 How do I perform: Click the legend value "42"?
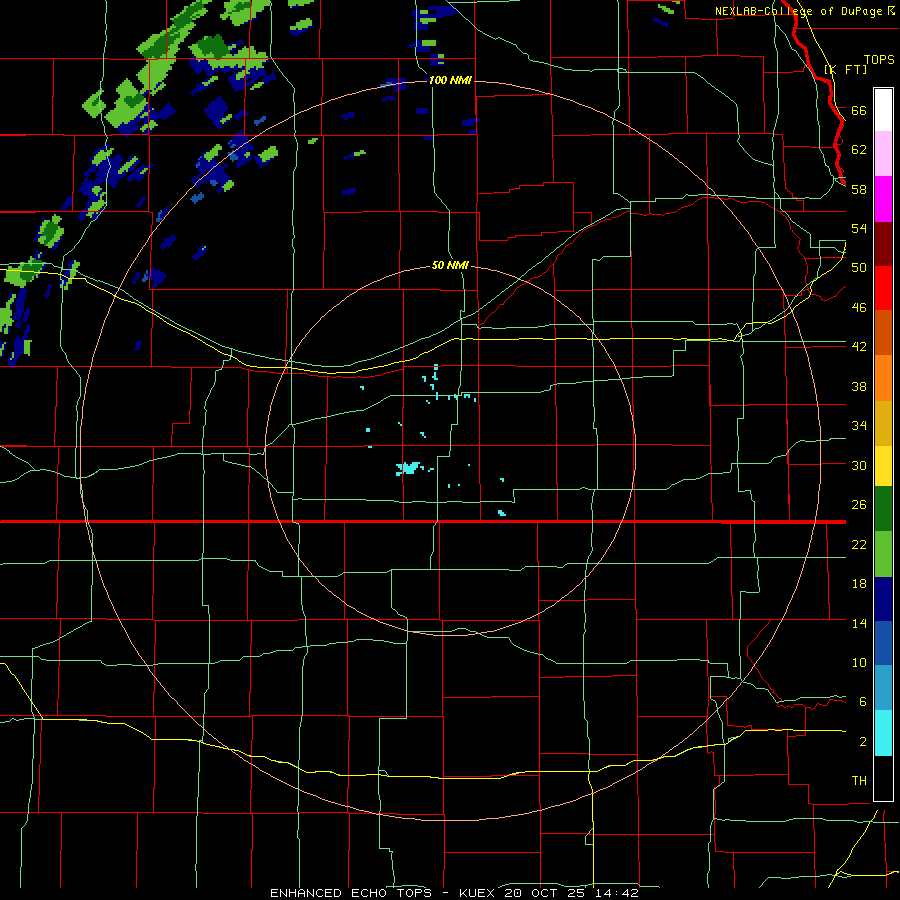859,347
